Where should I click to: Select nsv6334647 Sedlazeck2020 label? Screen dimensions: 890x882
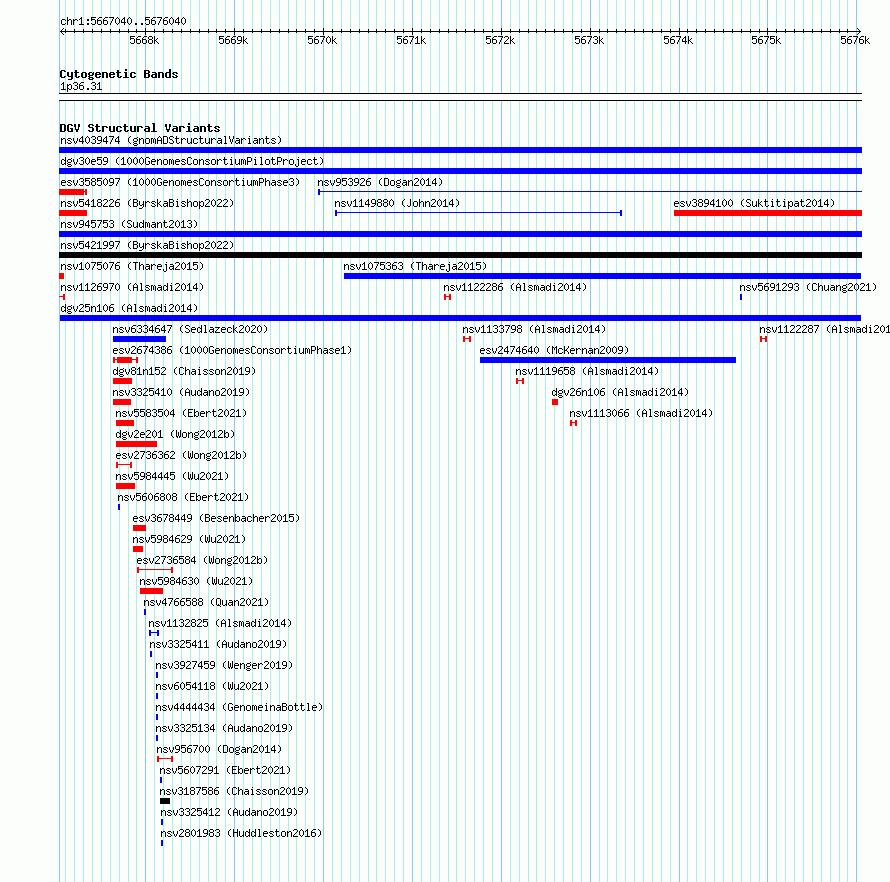pos(190,329)
